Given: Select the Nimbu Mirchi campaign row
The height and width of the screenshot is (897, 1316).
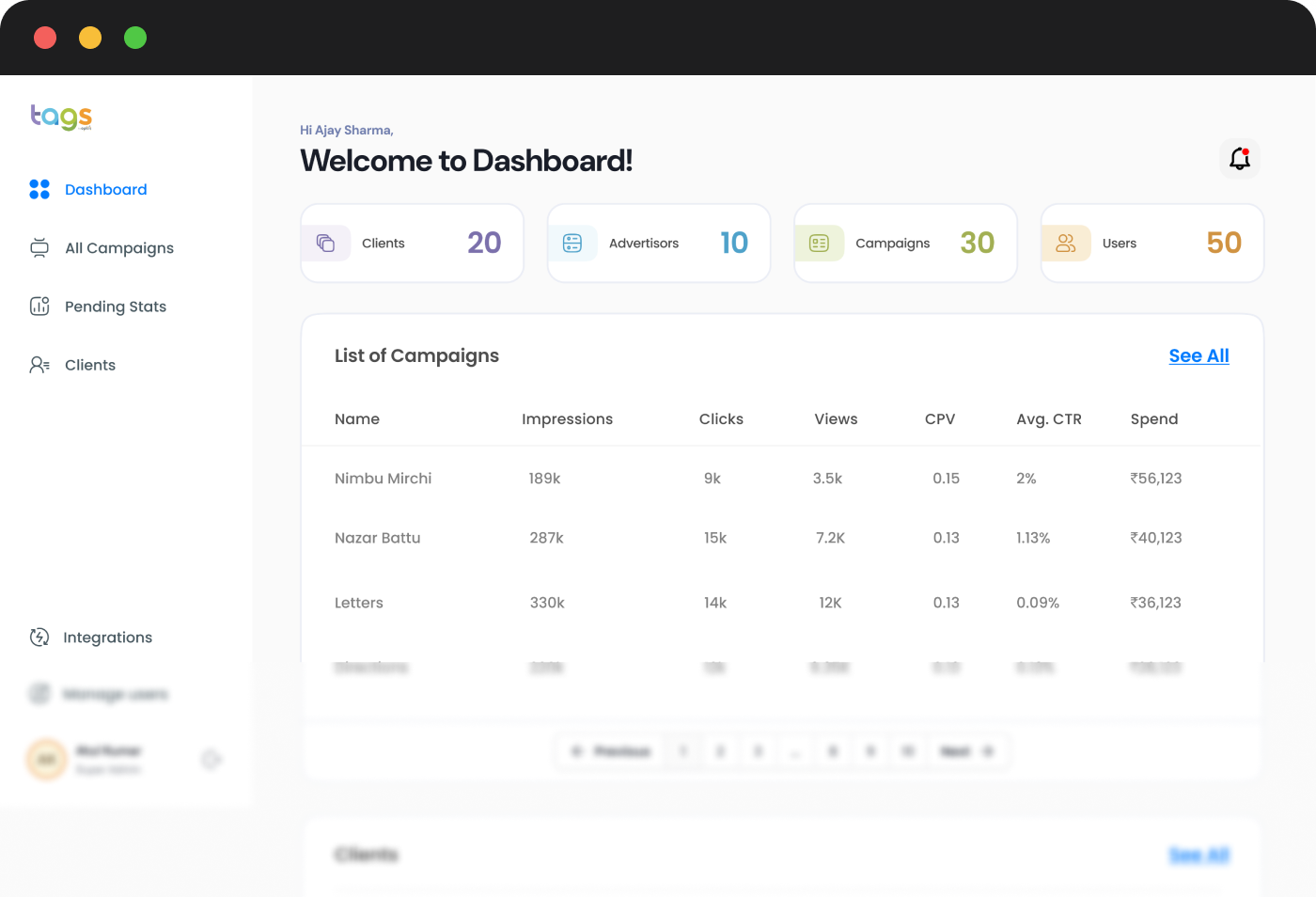Looking at the screenshot, I should coord(383,479).
